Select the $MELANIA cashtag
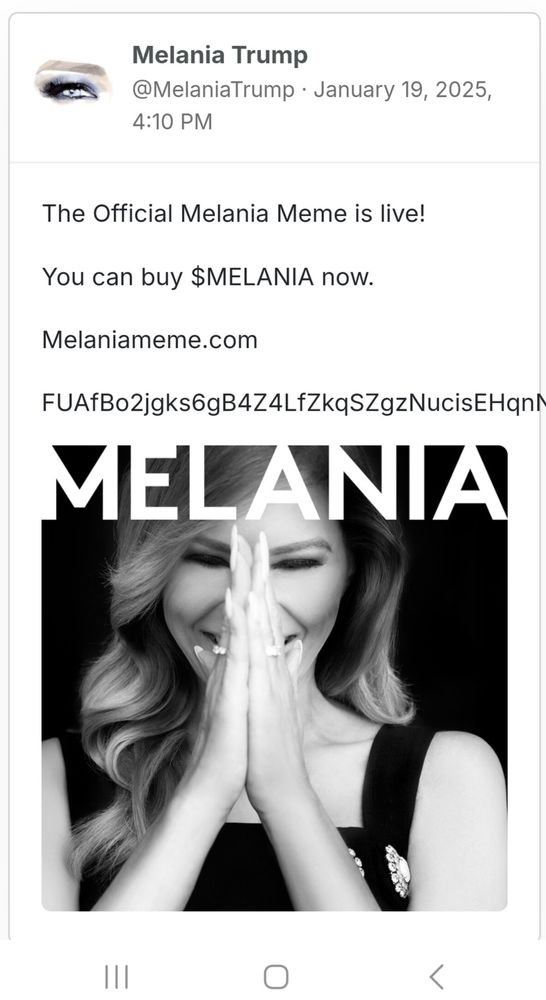The height and width of the screenshot is (1000, 546). point(253,277)
